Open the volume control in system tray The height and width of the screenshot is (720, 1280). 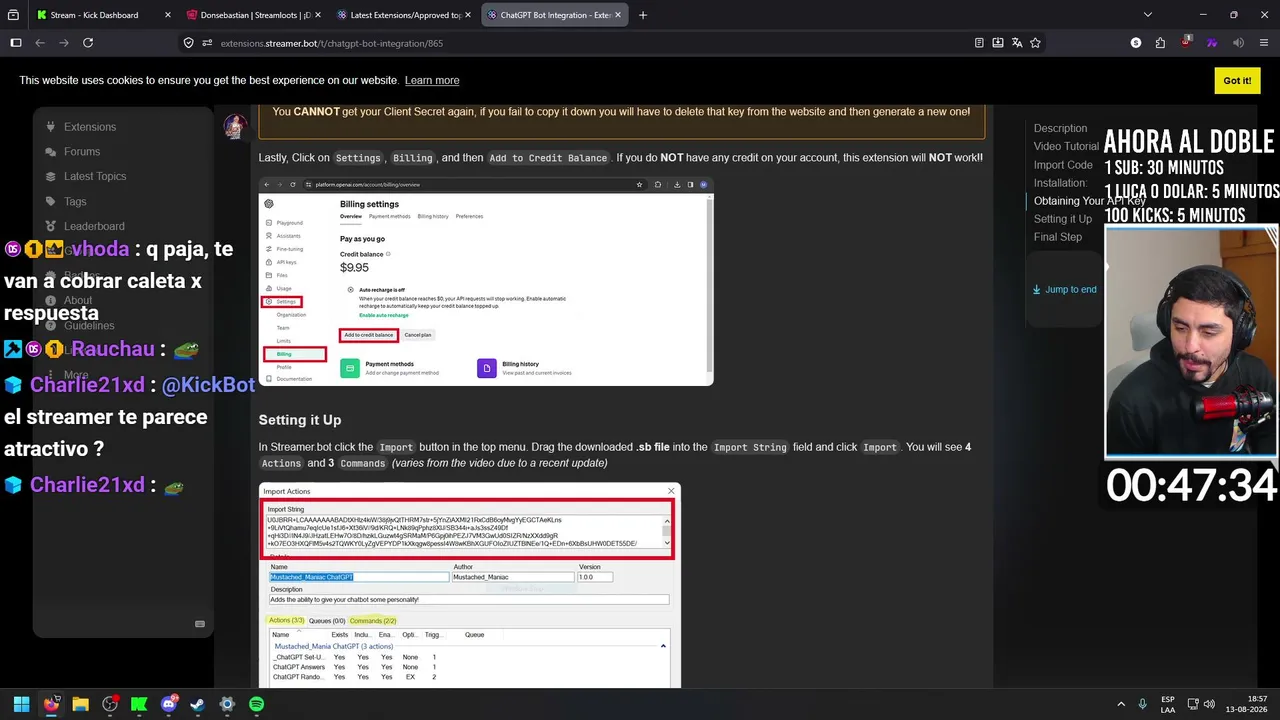pyautogui.click(x=1210, y=704)
